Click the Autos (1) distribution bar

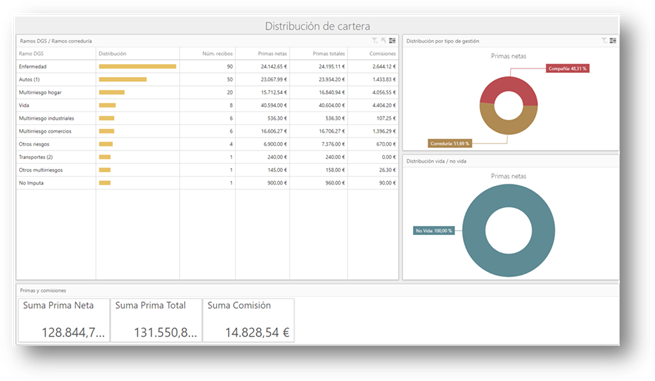123,79
